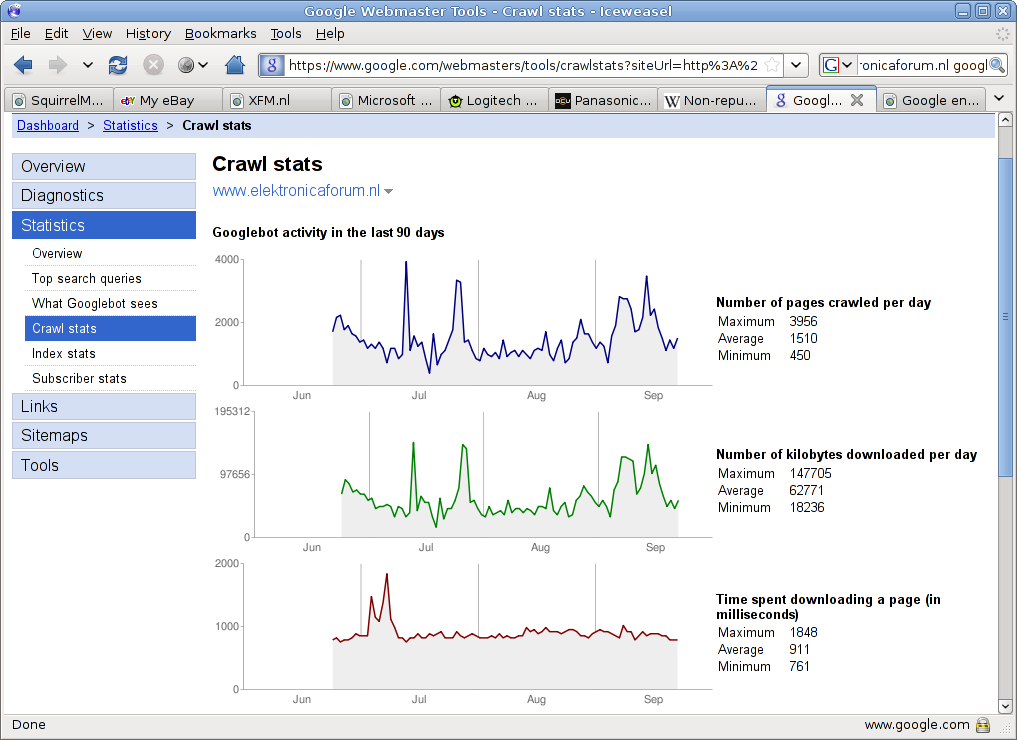
Task: Close the active Google Webmaster tab
Action: coord(857,100)
